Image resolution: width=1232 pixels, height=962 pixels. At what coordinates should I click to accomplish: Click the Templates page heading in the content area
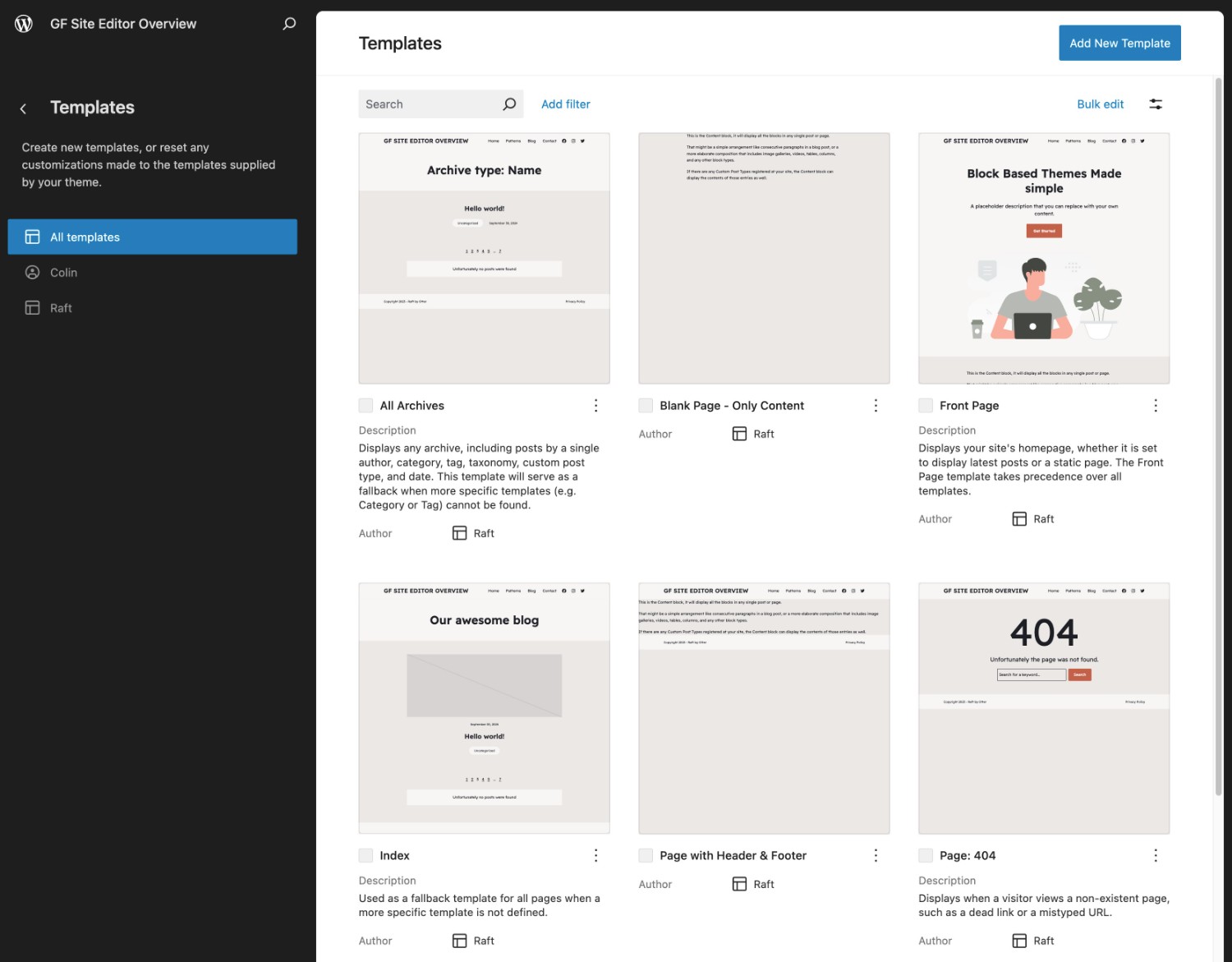coord(400,44)
